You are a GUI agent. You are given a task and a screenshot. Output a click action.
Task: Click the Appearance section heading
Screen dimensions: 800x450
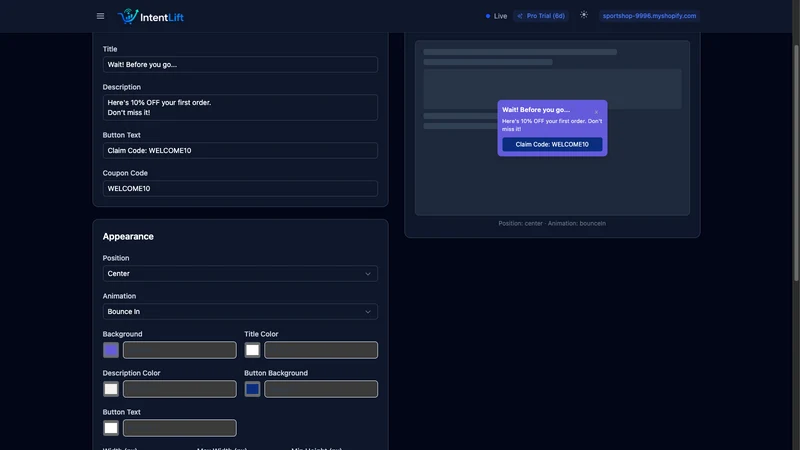click(x=128, y=236)
